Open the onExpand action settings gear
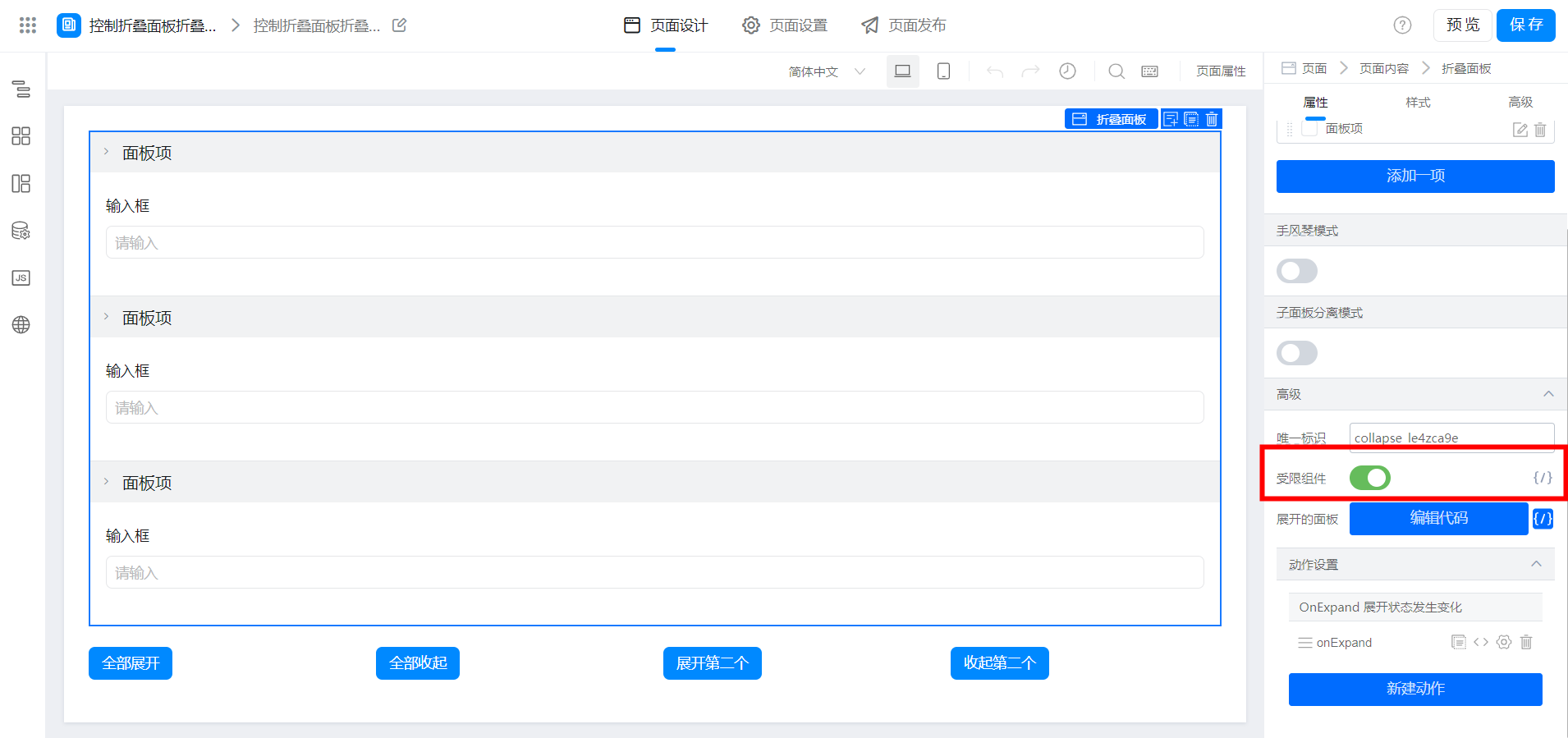The image size is (1568, 738). [1504, 642]
